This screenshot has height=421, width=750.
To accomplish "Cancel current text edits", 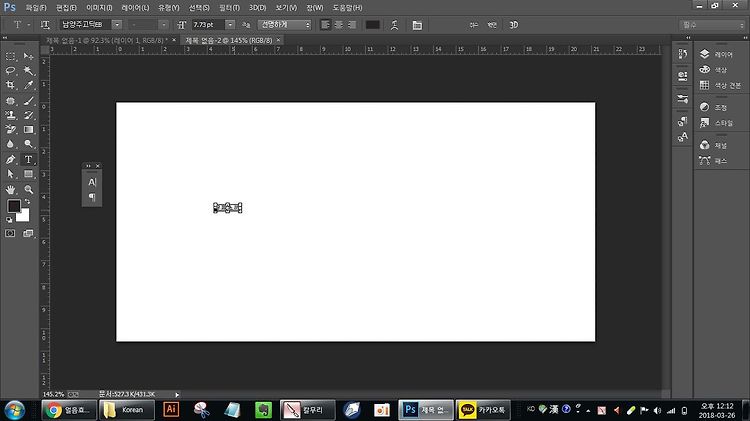I will pyautogui.click(x=474, y=25).
